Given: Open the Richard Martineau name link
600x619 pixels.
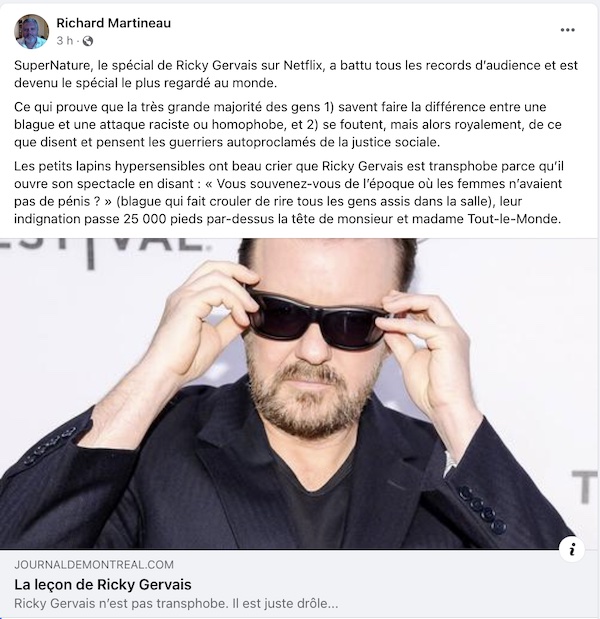Looking at the screenshot, I should tap(114, 23).
